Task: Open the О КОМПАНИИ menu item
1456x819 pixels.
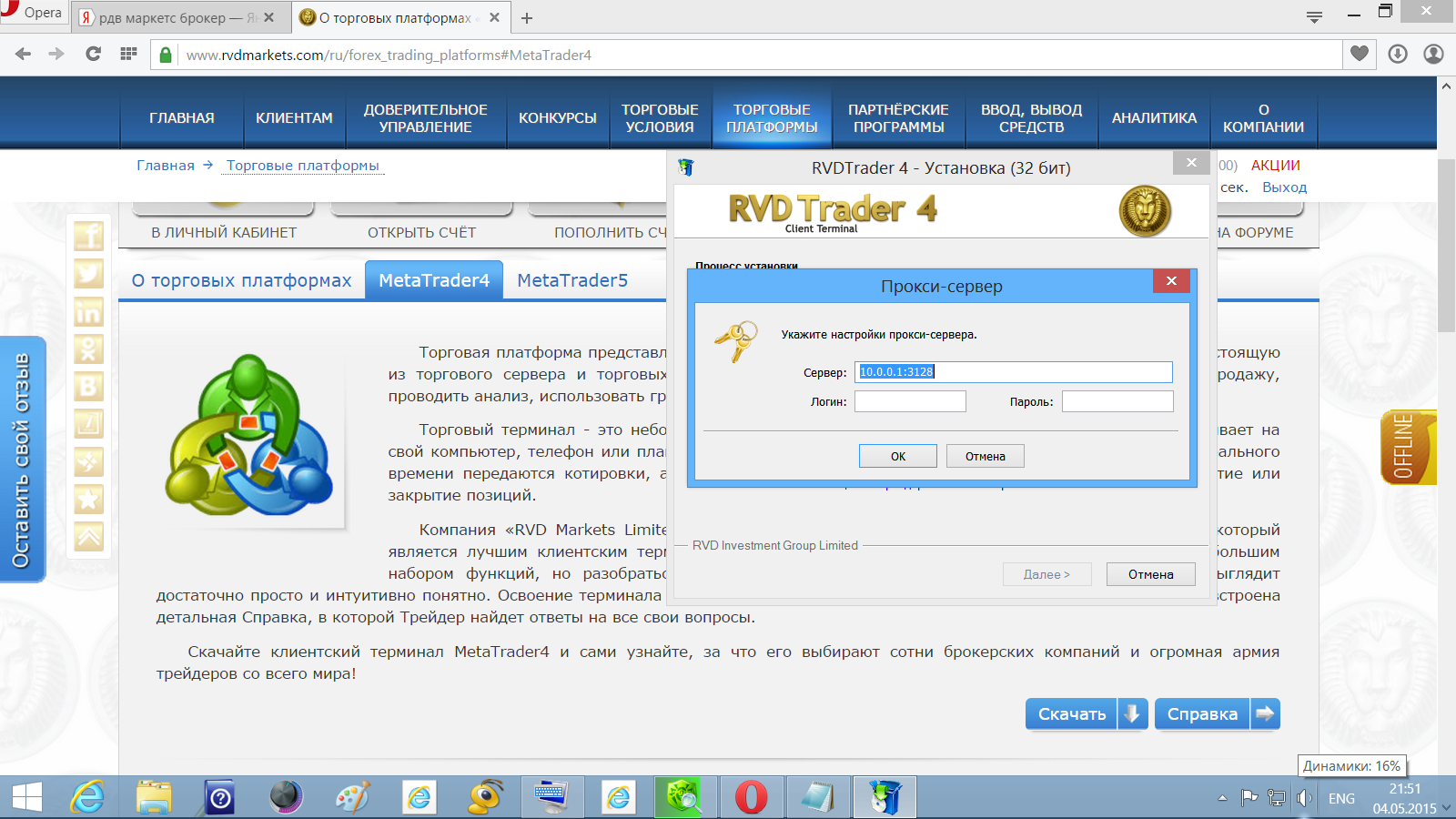Action: (1264, 118)
